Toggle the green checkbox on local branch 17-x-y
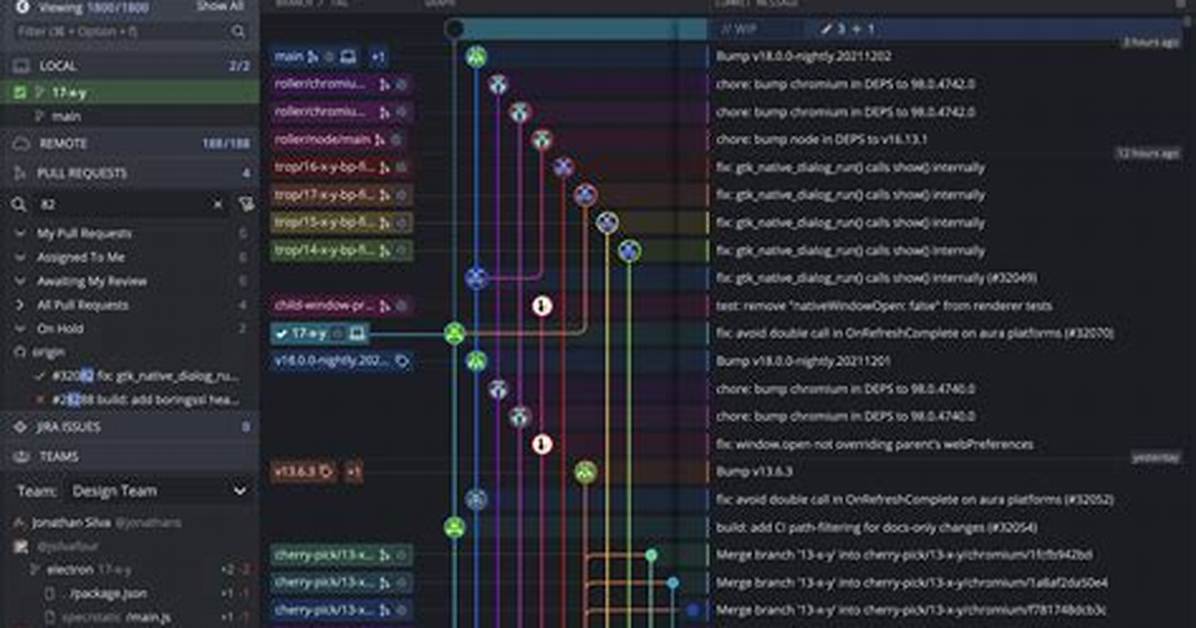 pos(20,93)
